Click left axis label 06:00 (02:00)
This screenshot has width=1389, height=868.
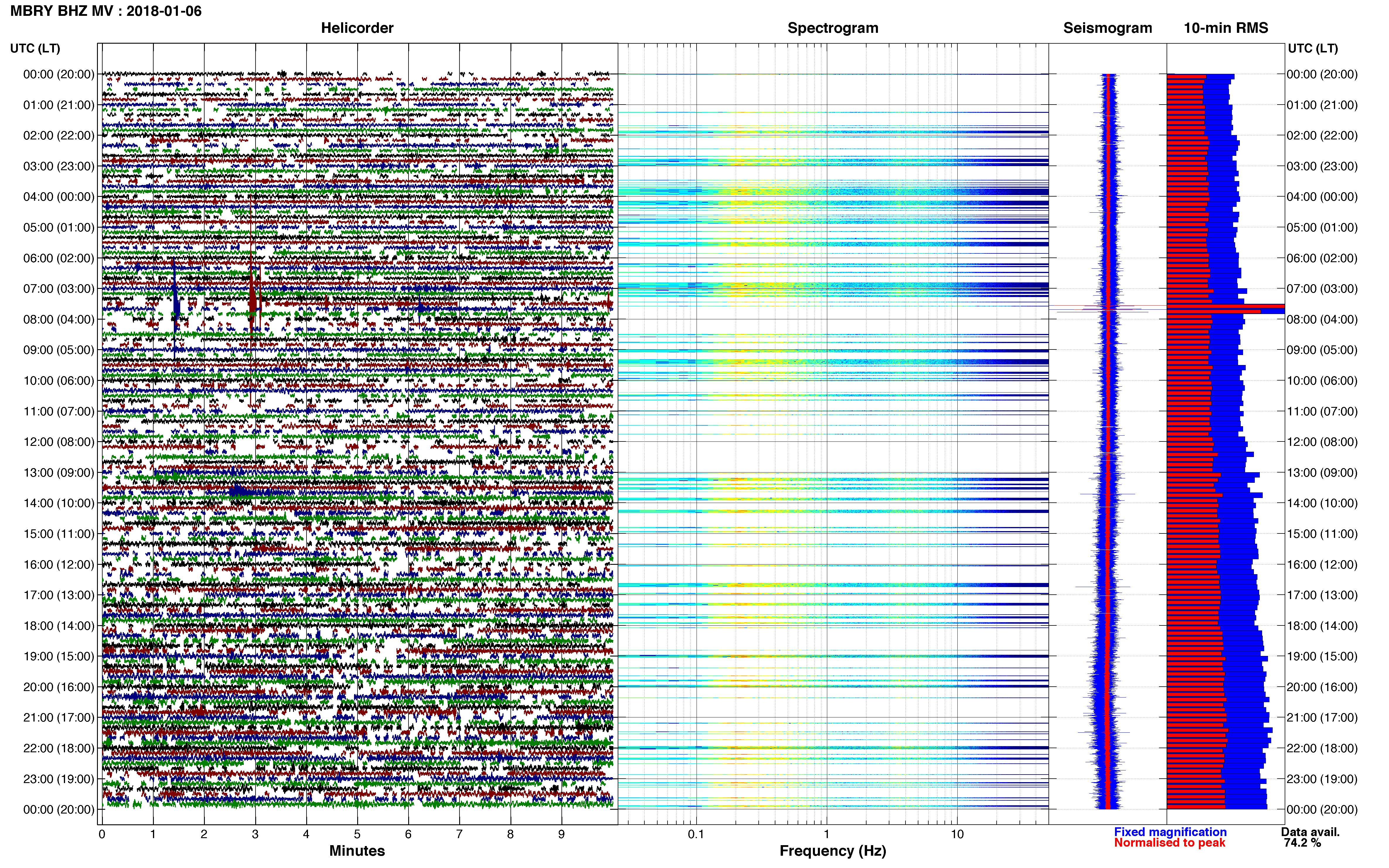pyautogui.click(x=59, y=258)
